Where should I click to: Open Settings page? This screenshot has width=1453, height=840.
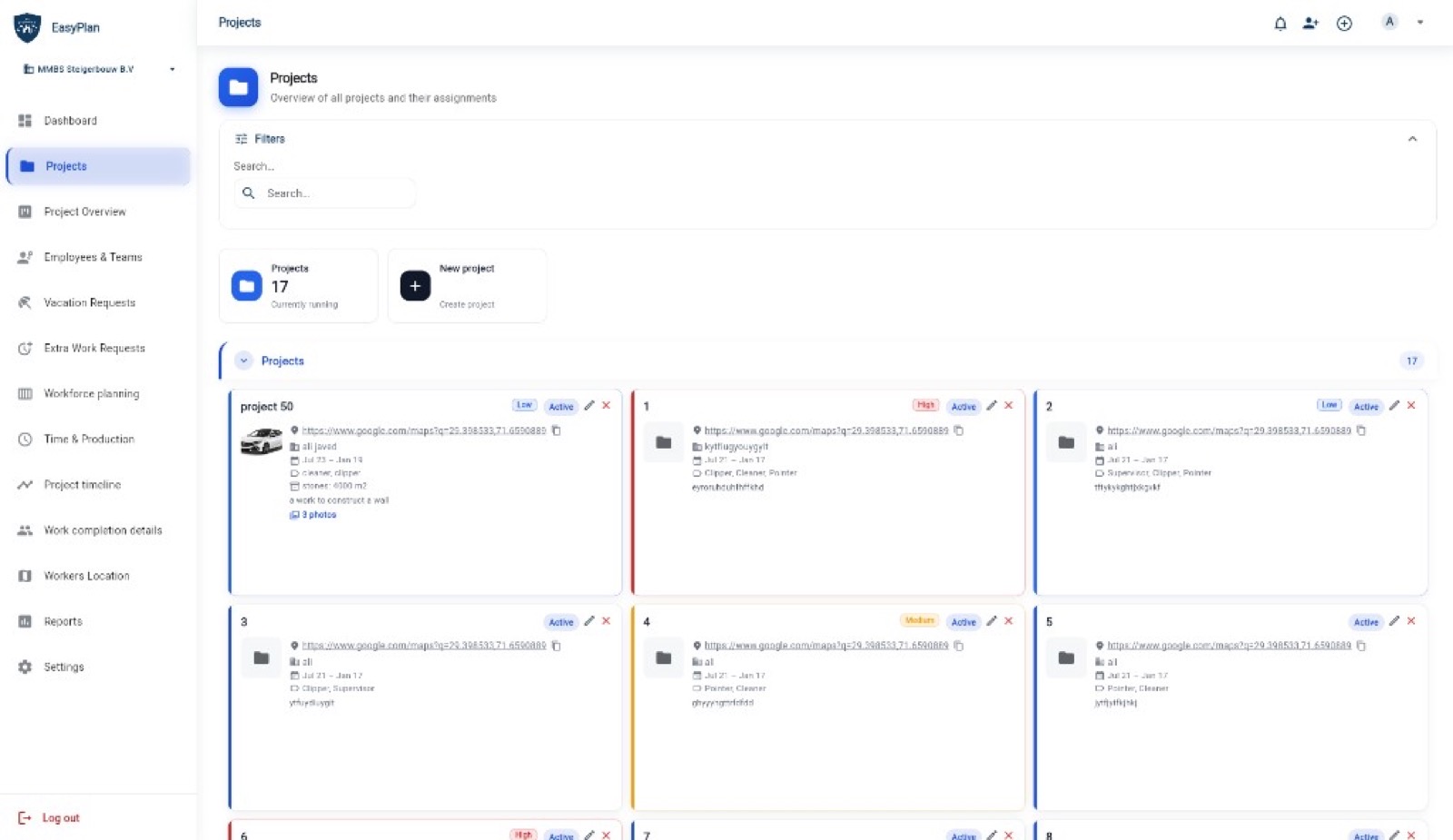point(98,667)
